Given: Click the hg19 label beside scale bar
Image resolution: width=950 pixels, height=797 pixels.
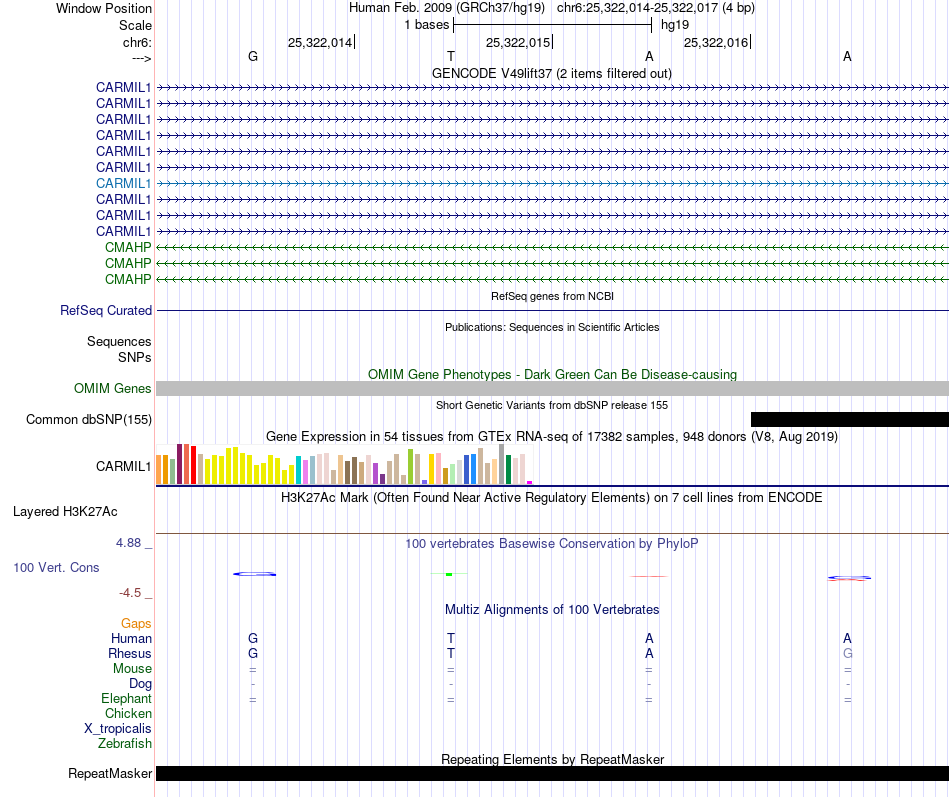Looking at the screenshot, I should 675,25.
